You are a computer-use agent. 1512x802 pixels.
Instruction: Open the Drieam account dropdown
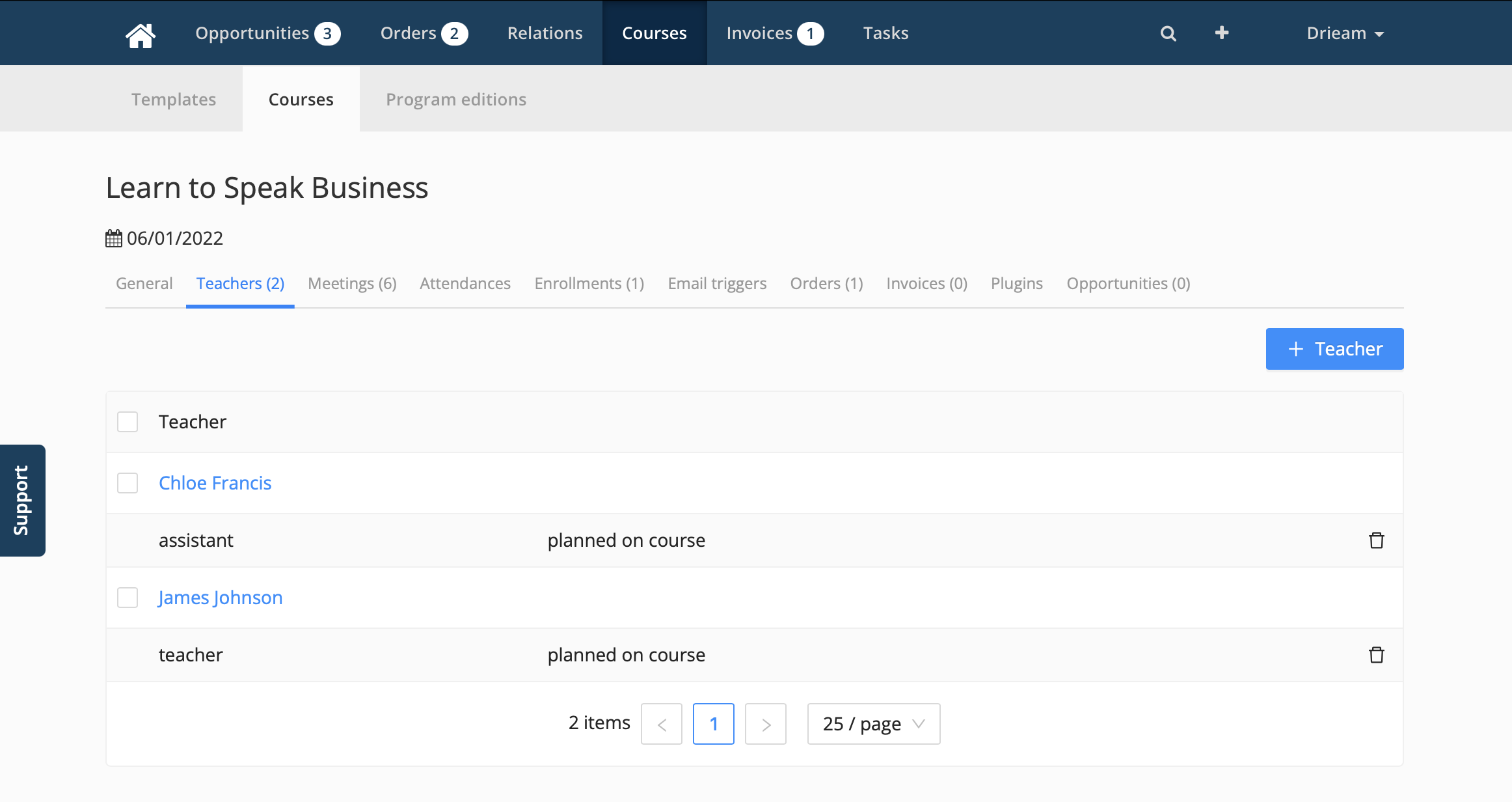(x=1345, y=33)
